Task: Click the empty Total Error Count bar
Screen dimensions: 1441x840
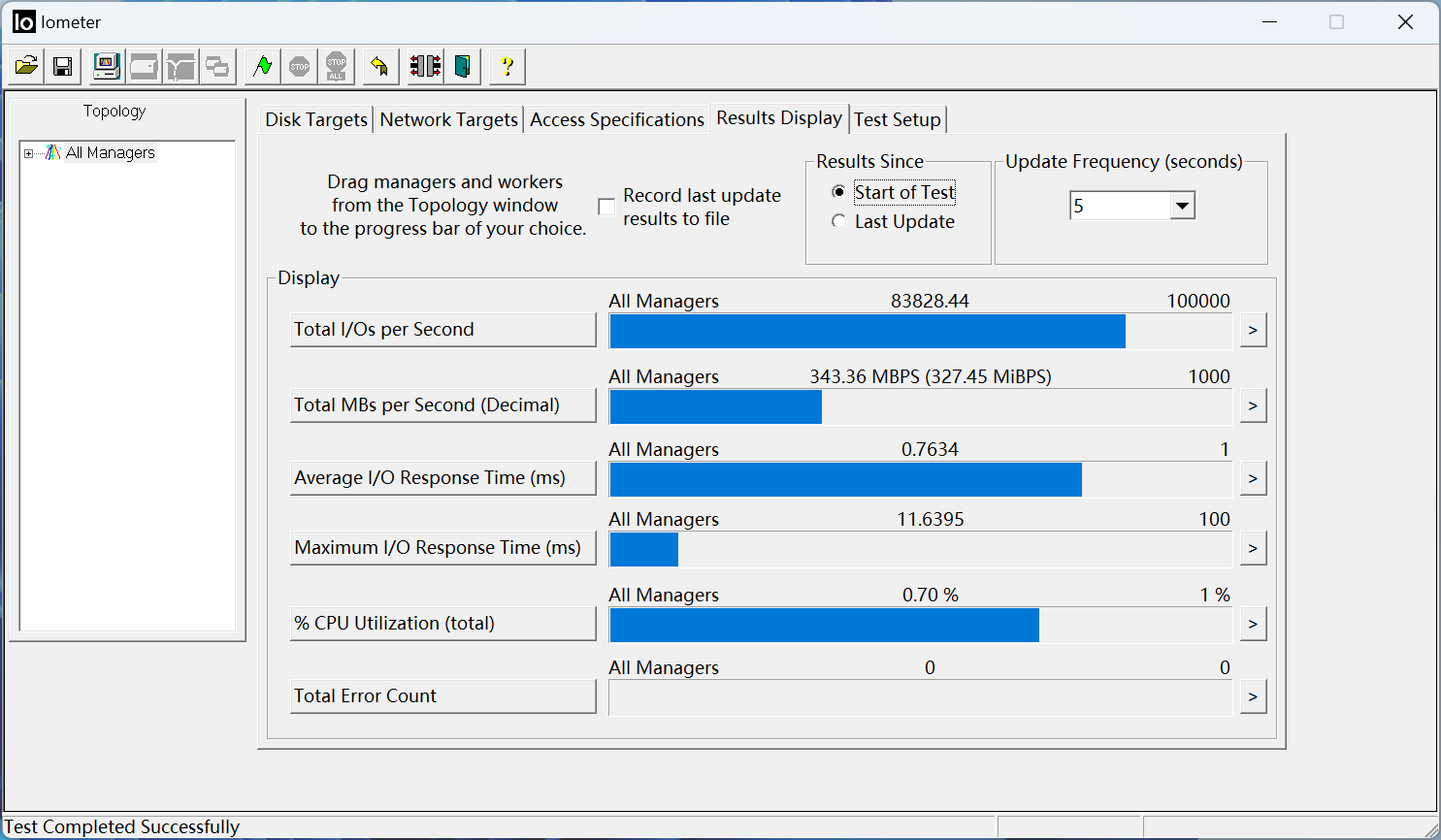Action: coord(921,697)
